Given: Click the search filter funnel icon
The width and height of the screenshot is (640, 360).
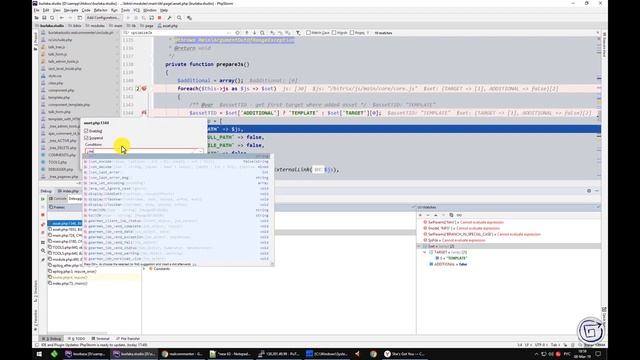Looking at the screenshot, I should pyautogui.click(x=298, y=33).
